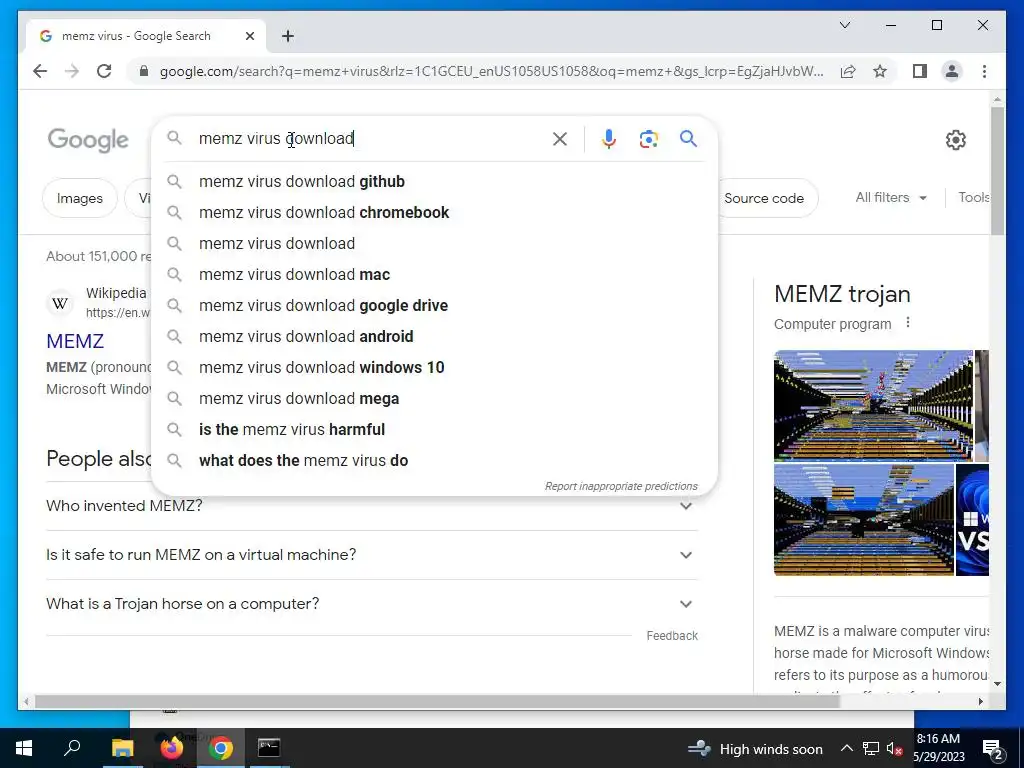Open High winds soon weather widget
1024x768 pixels.
pyautogui.click(x=756, y=749)
